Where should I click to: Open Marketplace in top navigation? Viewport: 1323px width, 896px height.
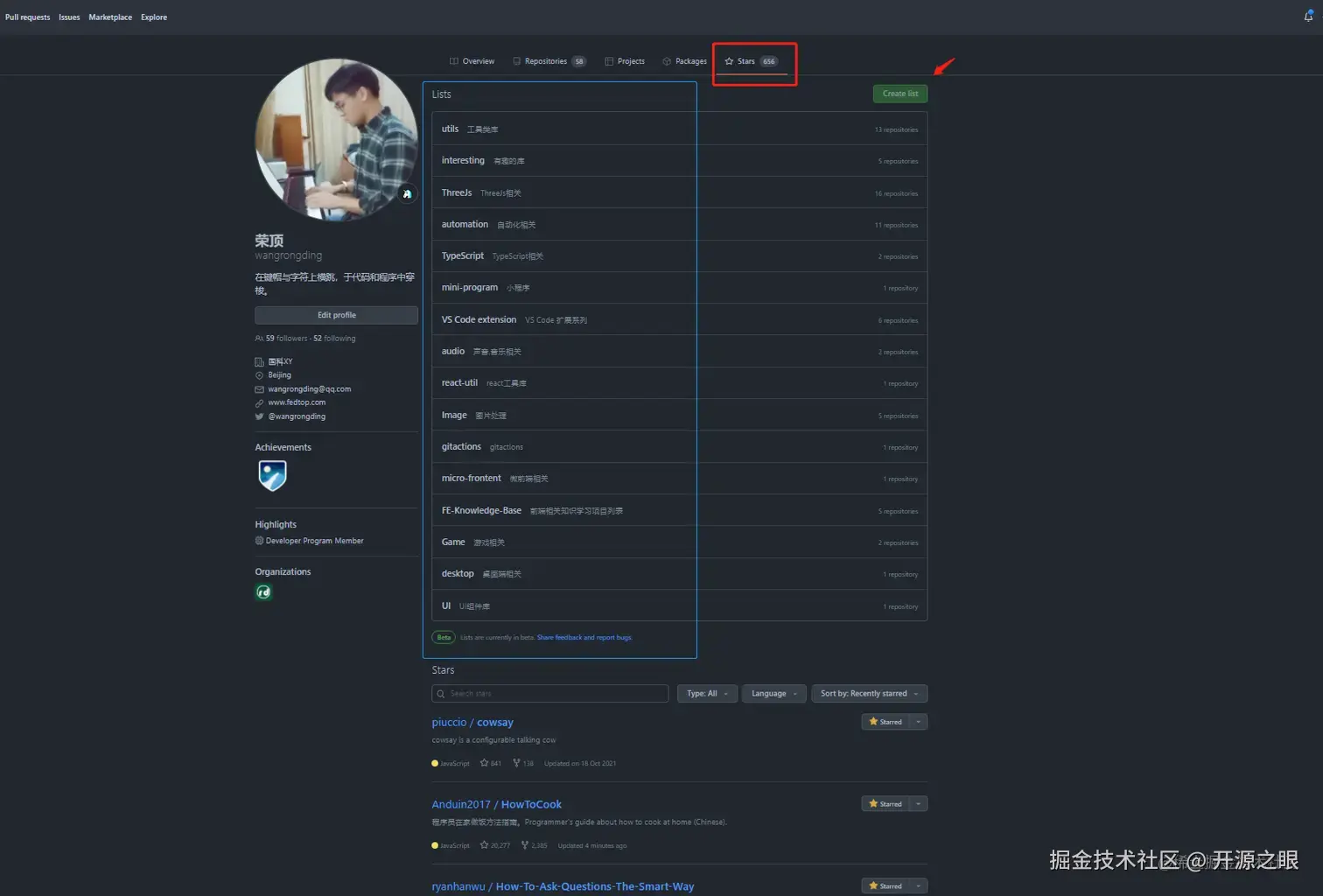pos(110,17)
